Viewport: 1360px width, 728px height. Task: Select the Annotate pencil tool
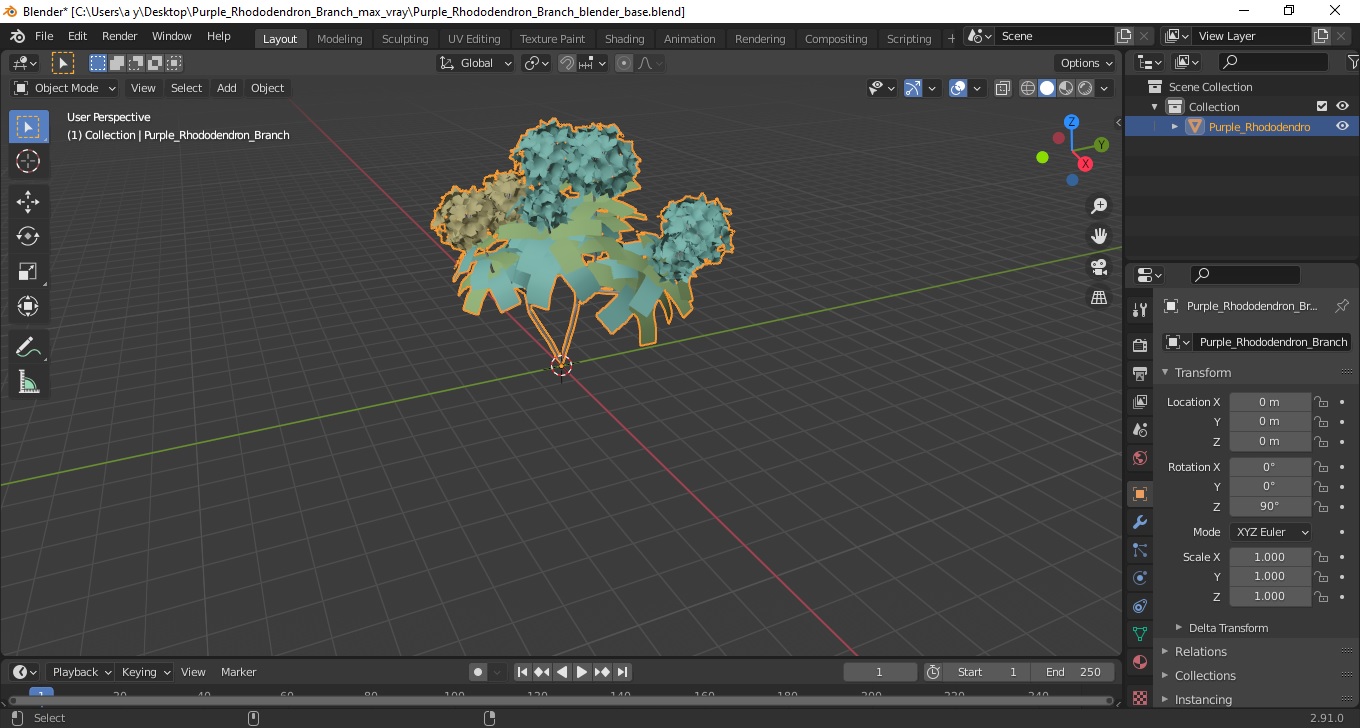(x=28, y=348)
